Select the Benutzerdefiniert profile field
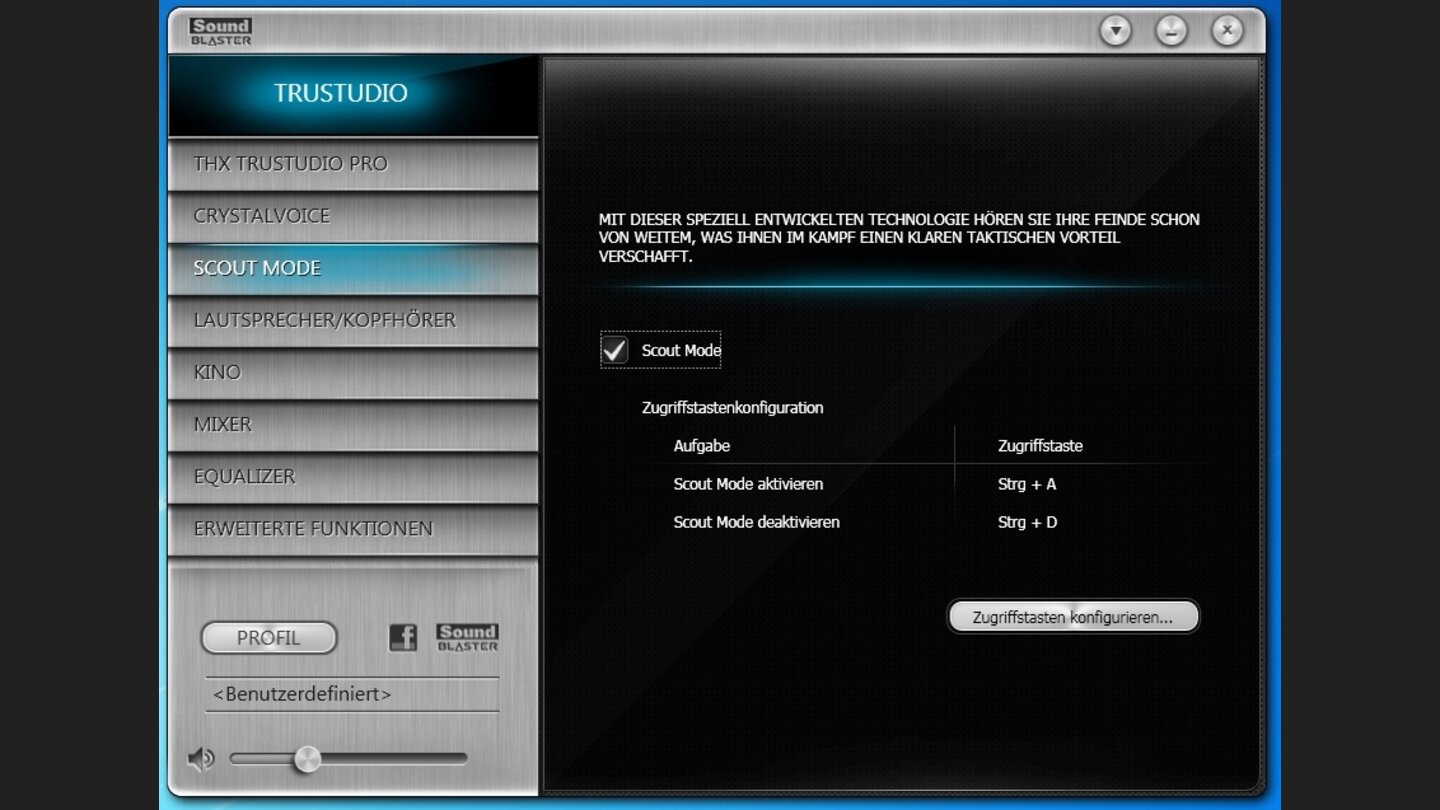This screenshot has width=1440, height=810. [352, 694]
